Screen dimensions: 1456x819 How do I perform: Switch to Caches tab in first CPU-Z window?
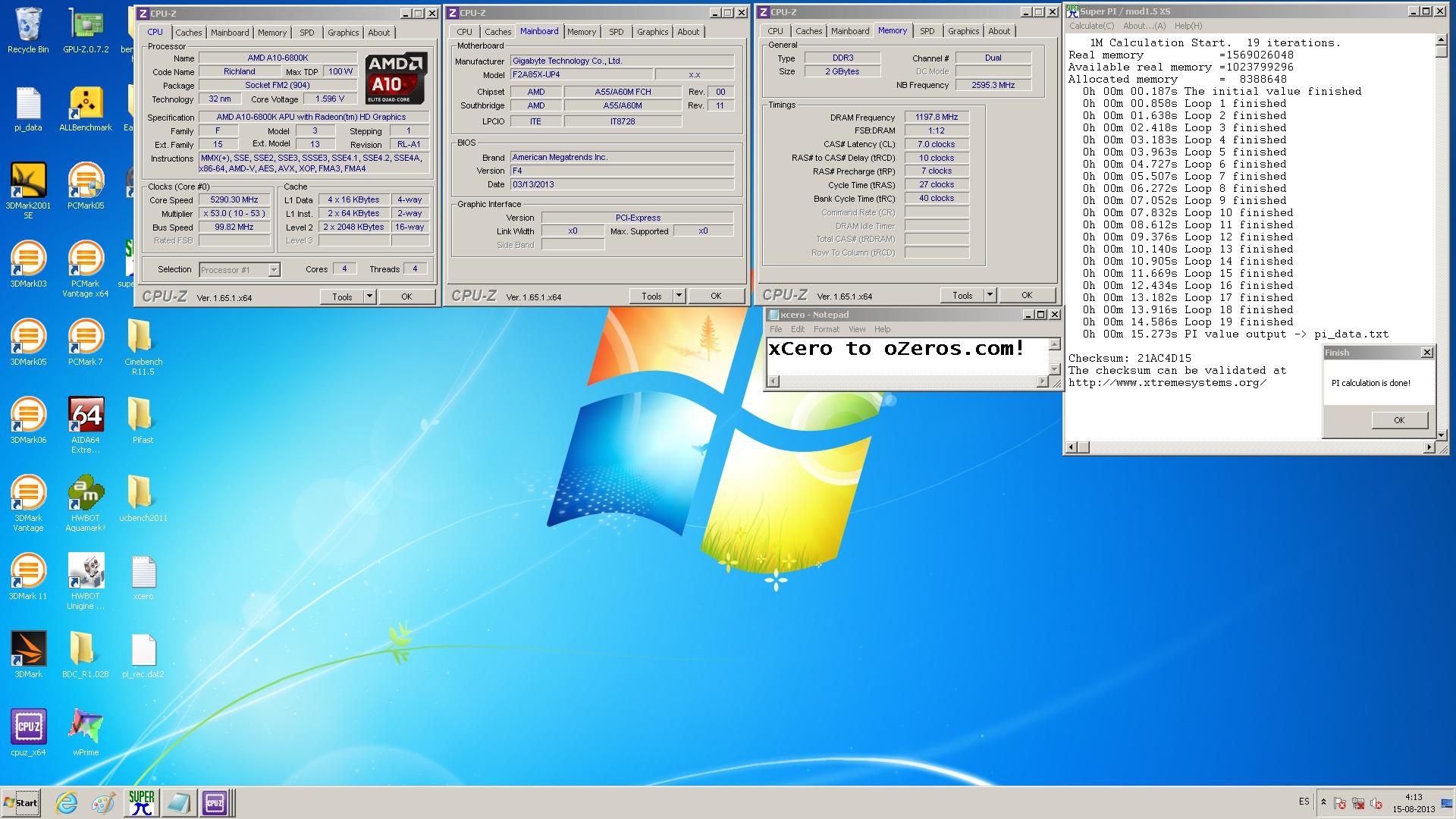[x=189, y=33]
